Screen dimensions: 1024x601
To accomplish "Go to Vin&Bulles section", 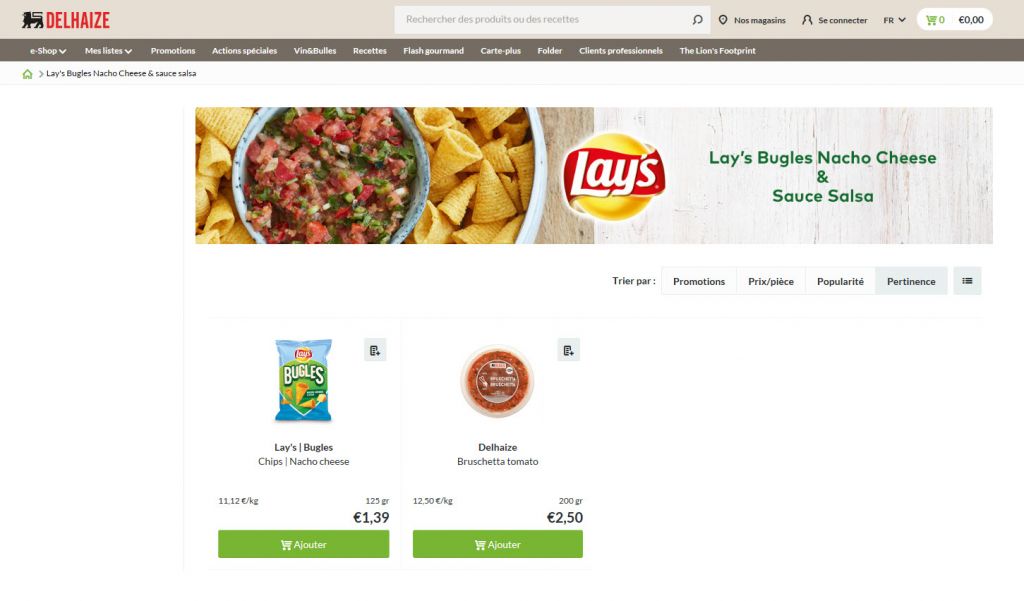I will pos(315,50).
